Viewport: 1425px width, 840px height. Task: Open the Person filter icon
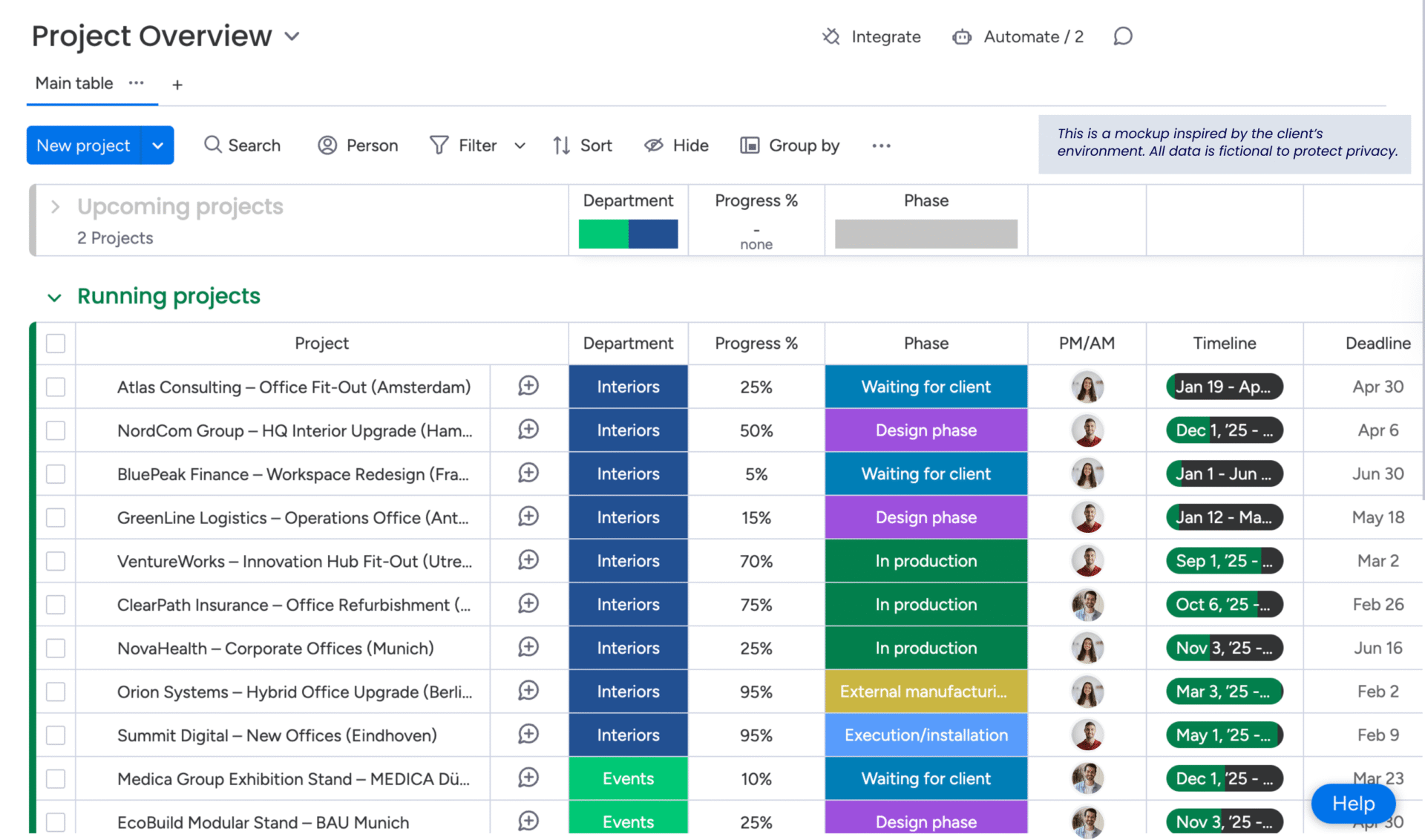[x=327, y=145]
